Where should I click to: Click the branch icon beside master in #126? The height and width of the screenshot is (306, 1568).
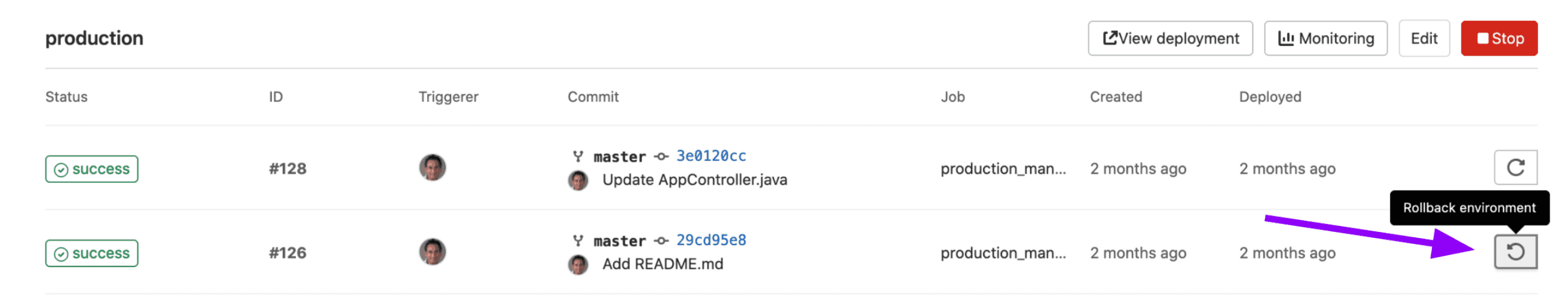[x=578, y=241]
